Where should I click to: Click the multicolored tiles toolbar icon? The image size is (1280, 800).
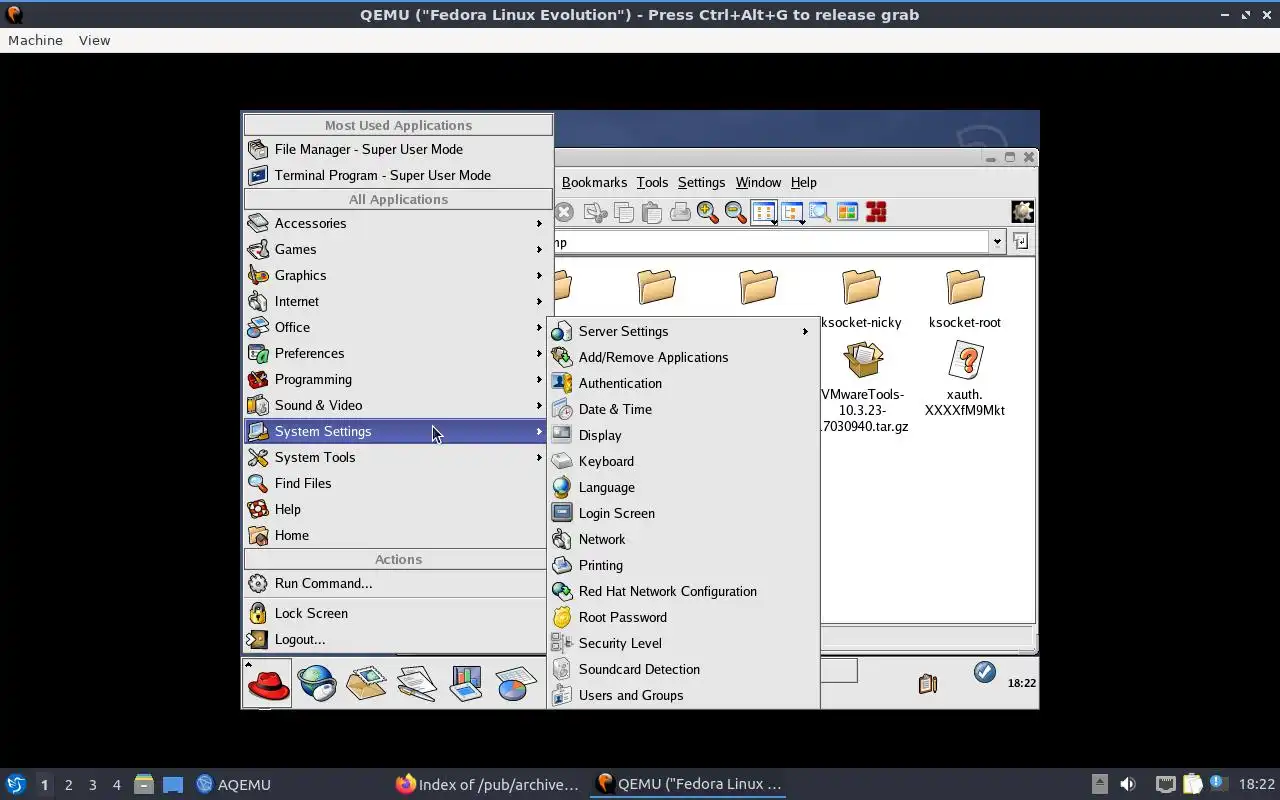click(848, 212)
